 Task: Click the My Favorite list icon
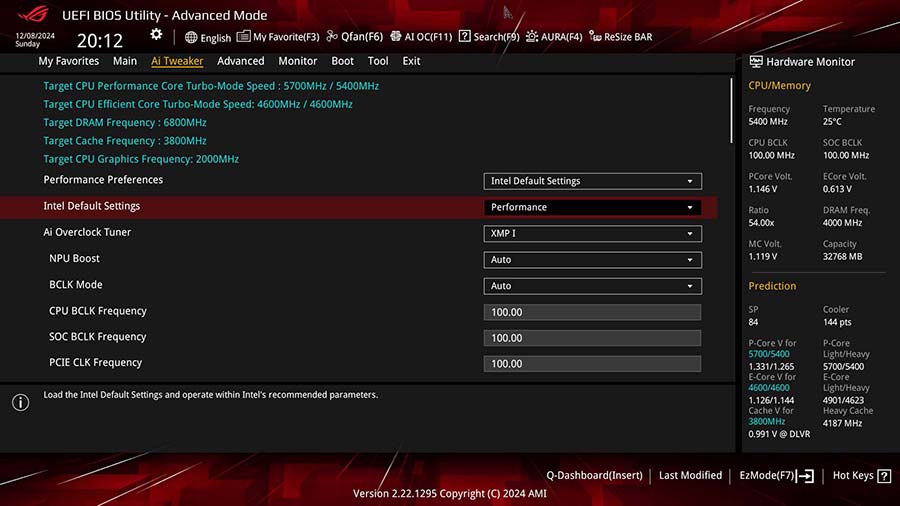pyautogui.click(x=243, y=36)
